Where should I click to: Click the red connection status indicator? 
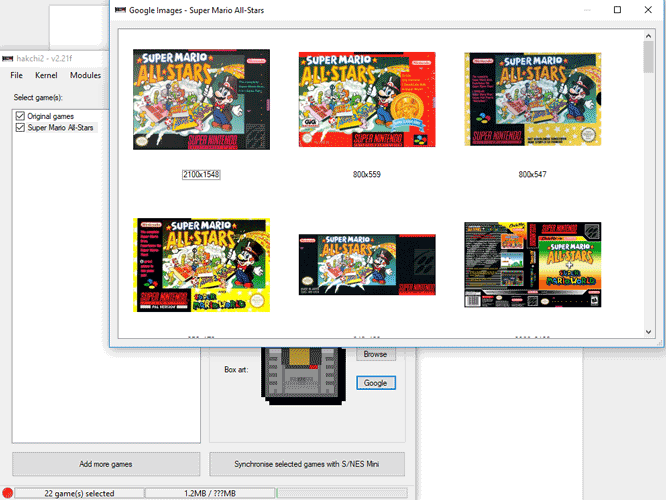(7, 493)
